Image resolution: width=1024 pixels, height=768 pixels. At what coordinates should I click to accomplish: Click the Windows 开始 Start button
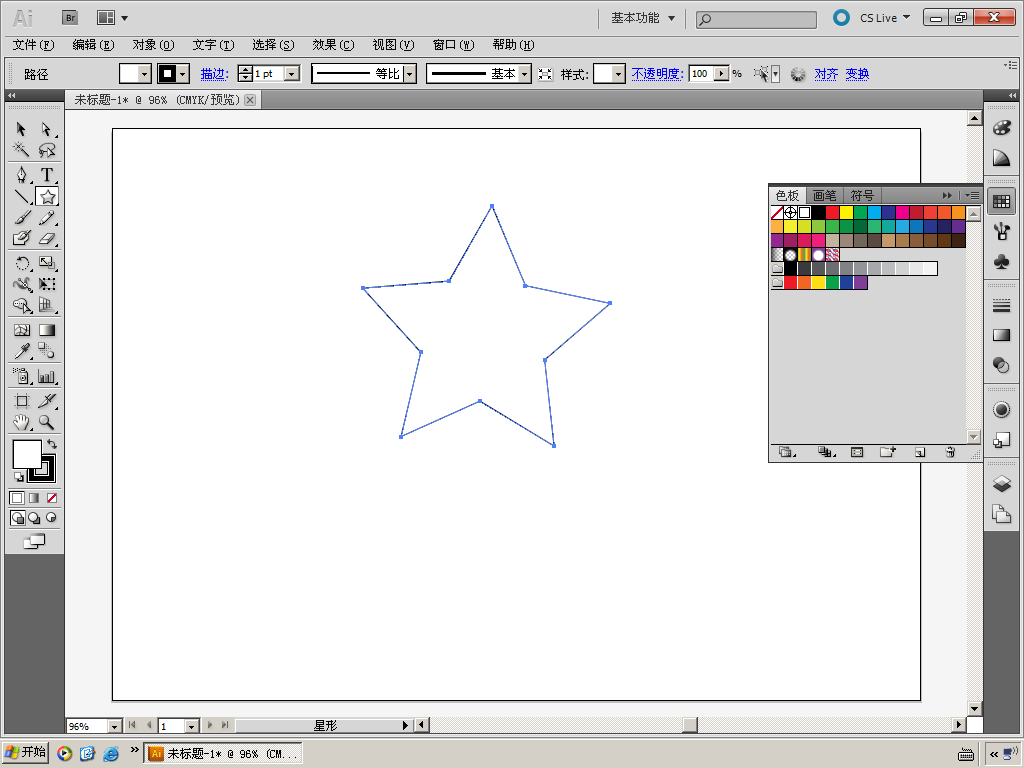click(x=25, y=752)
